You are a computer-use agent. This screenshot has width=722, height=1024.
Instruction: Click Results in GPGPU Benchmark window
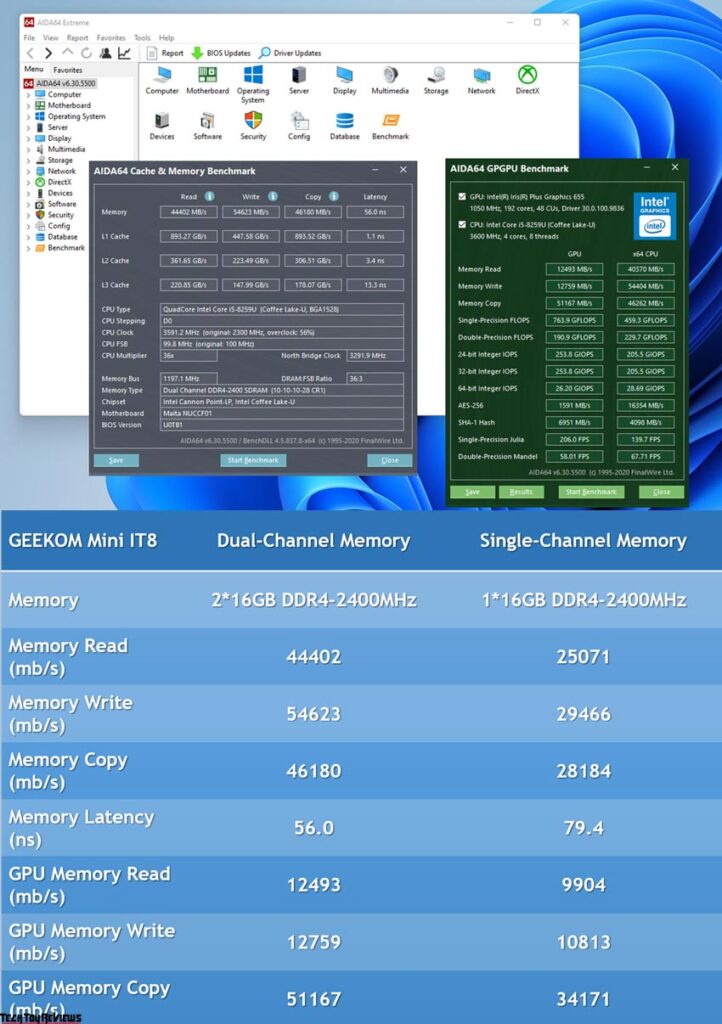[521, 492]
